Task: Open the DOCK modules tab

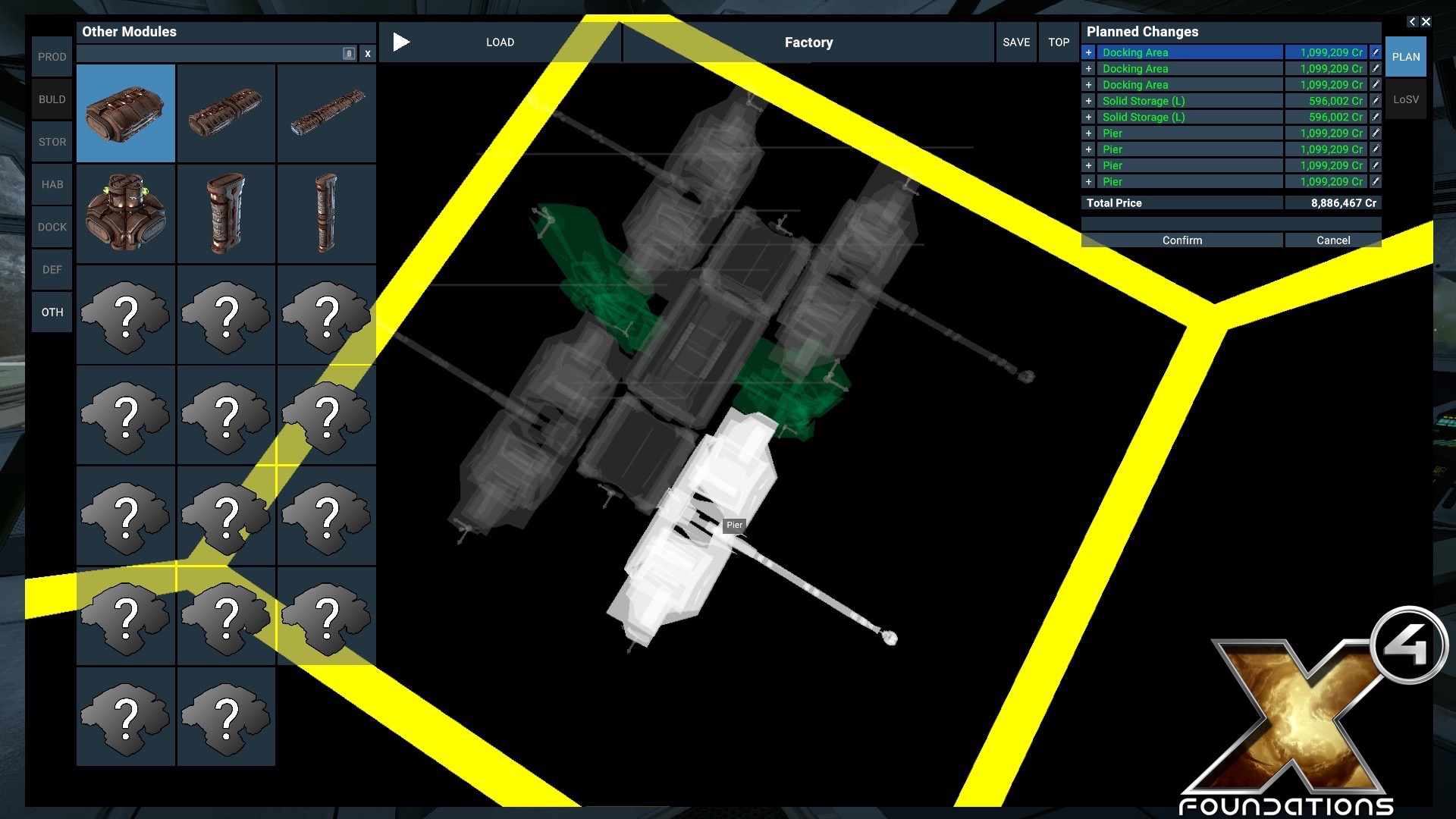Action: 52,227
